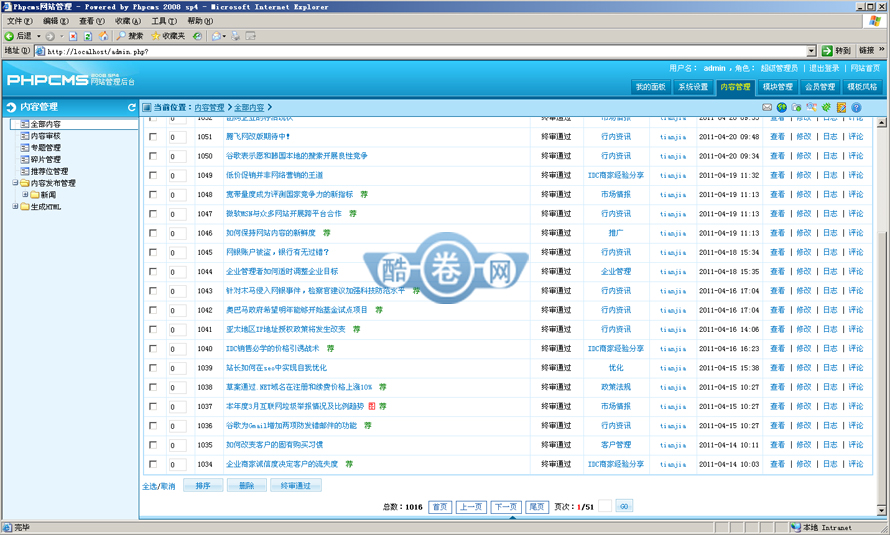
Task: Click the IE Back arrow icon
Action: [9, 36]
